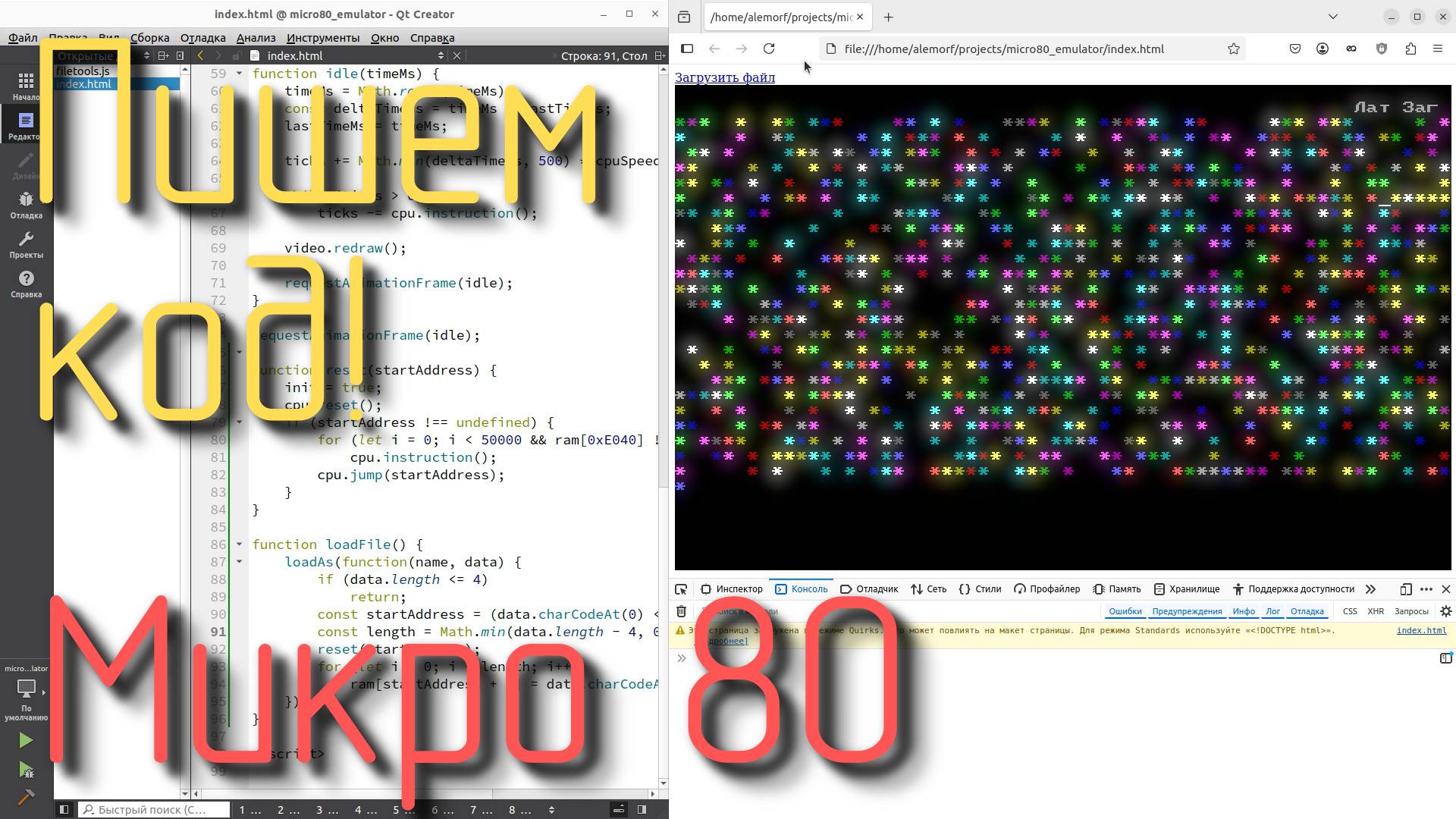Open the Справка menu
Viewport: 1456px width, 819px height.
(432, 37)
